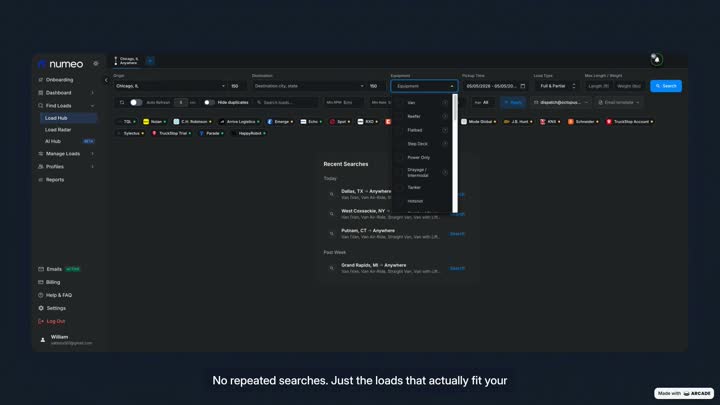Open Manage Loads menu

tap(63, 154)
